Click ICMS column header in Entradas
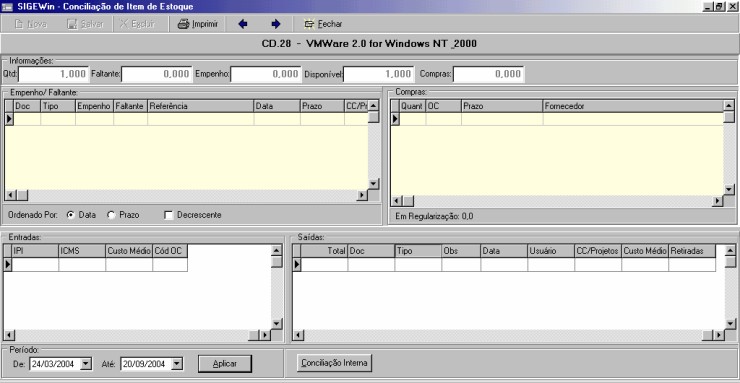The height and width of the screenshot is (383, 740). click(82, 251)
